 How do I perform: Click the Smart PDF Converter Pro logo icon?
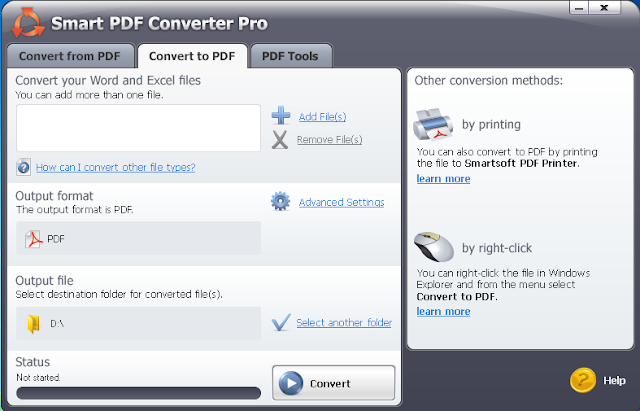(28, 22)
